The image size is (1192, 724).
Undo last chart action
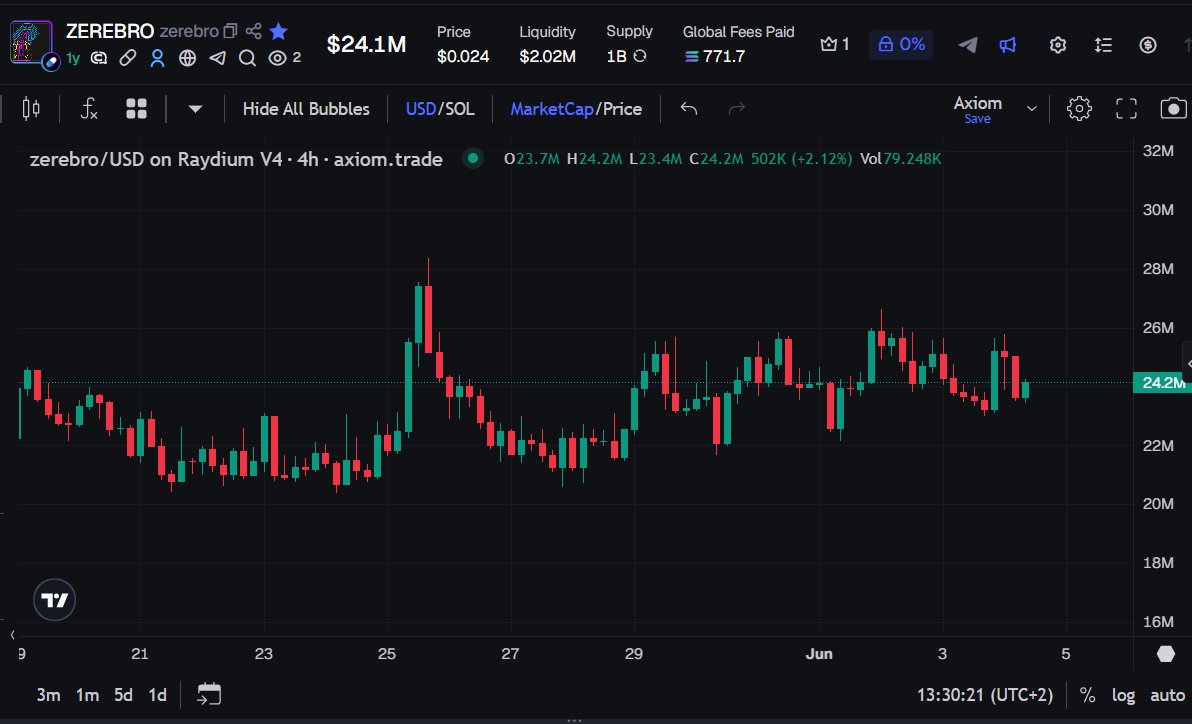[689, 109]
